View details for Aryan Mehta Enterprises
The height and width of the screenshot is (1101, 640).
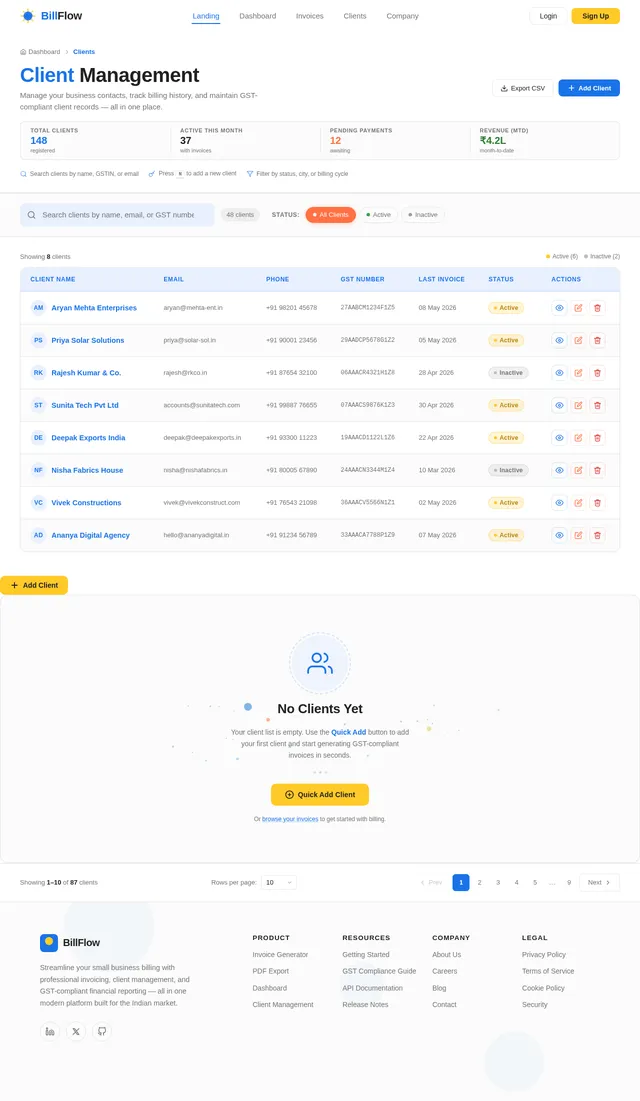pyautogui.click(x=559, y=308)
